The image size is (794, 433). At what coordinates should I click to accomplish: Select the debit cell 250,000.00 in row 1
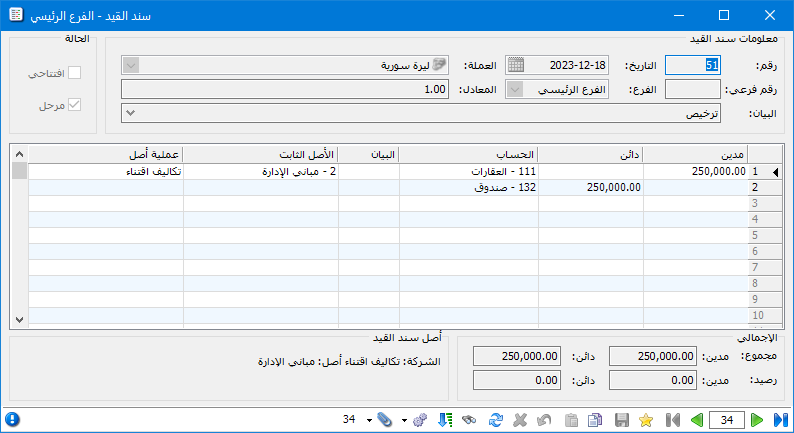click(695, 172)
